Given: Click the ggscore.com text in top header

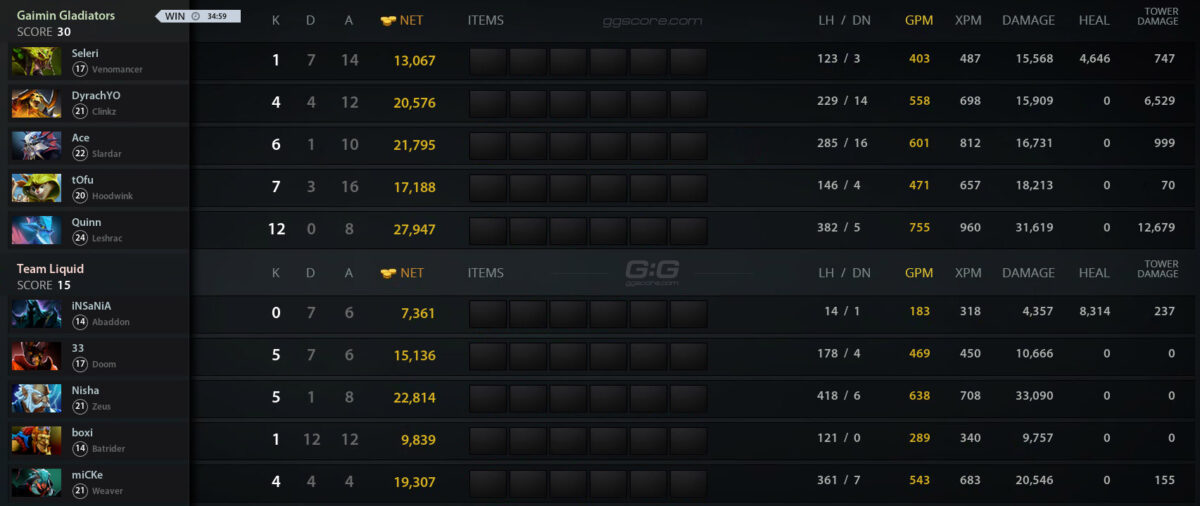Looking at the screenshot, I should 652,20.
